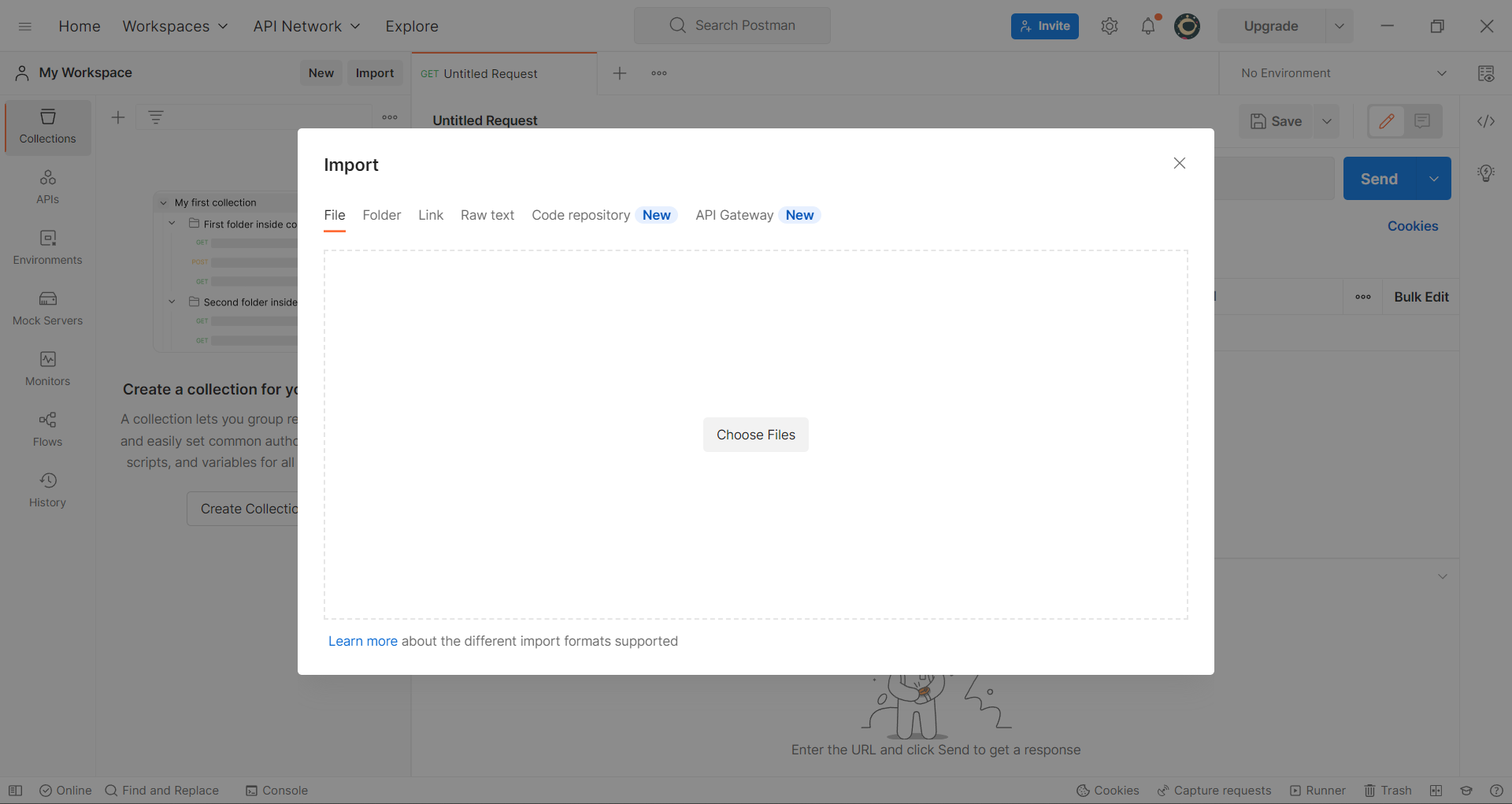Open Runner in status bar
The height and width of the screenshot is (804, 1512).
pos(1317,791)
